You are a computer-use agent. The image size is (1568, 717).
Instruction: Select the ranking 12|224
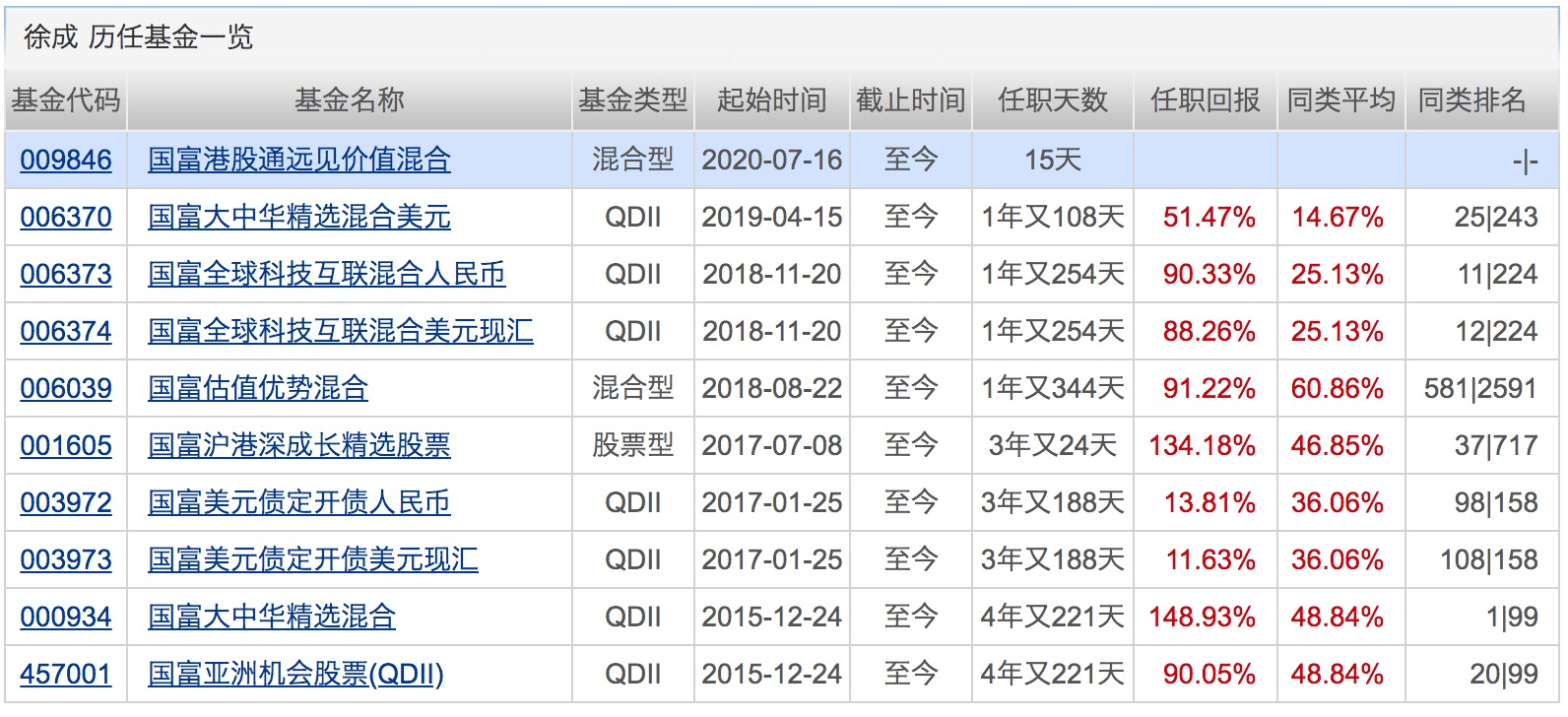pyautogui.click(x=1497, y=331)
